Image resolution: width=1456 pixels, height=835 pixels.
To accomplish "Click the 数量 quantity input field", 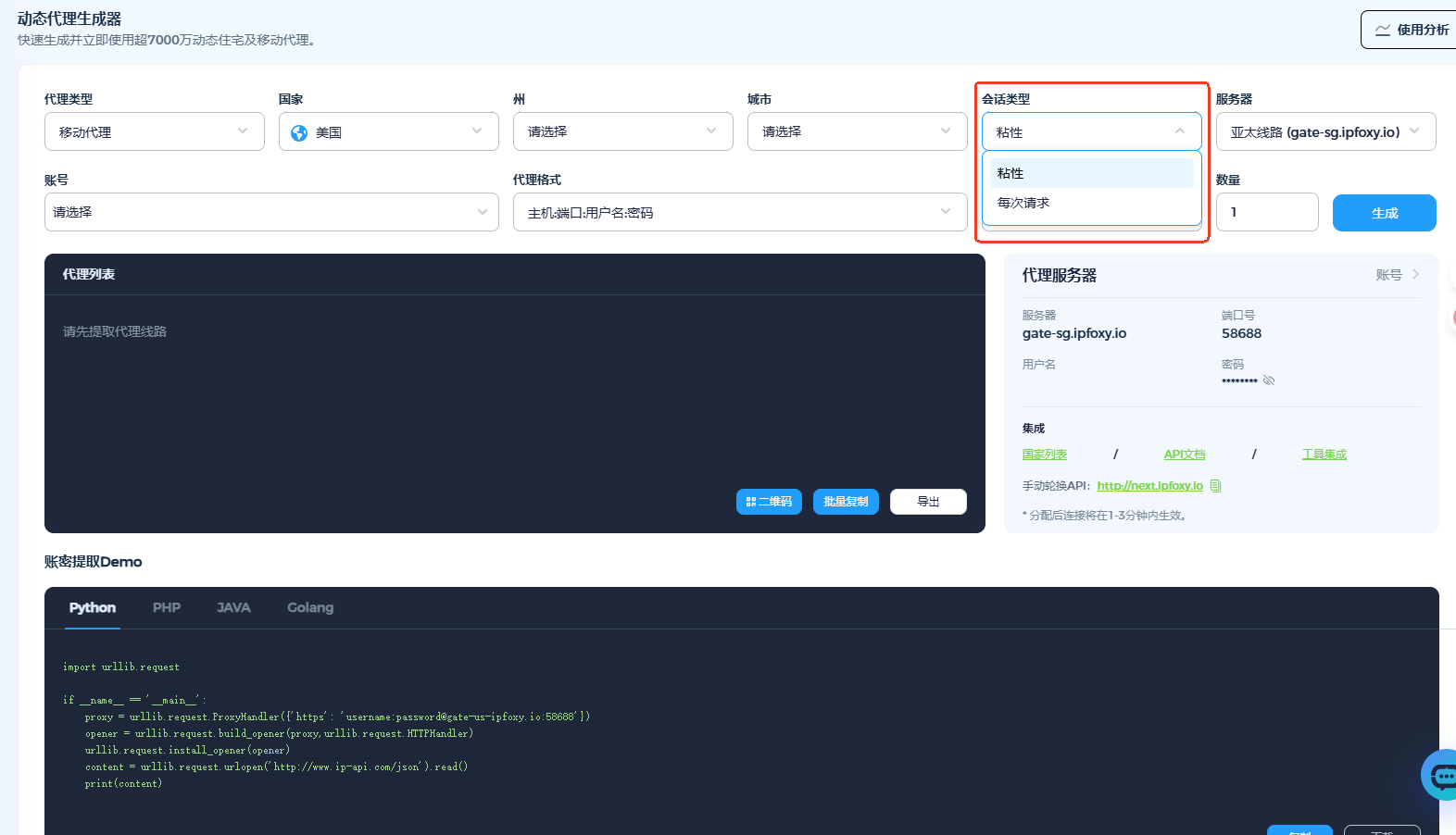I will coord(1266,212).
